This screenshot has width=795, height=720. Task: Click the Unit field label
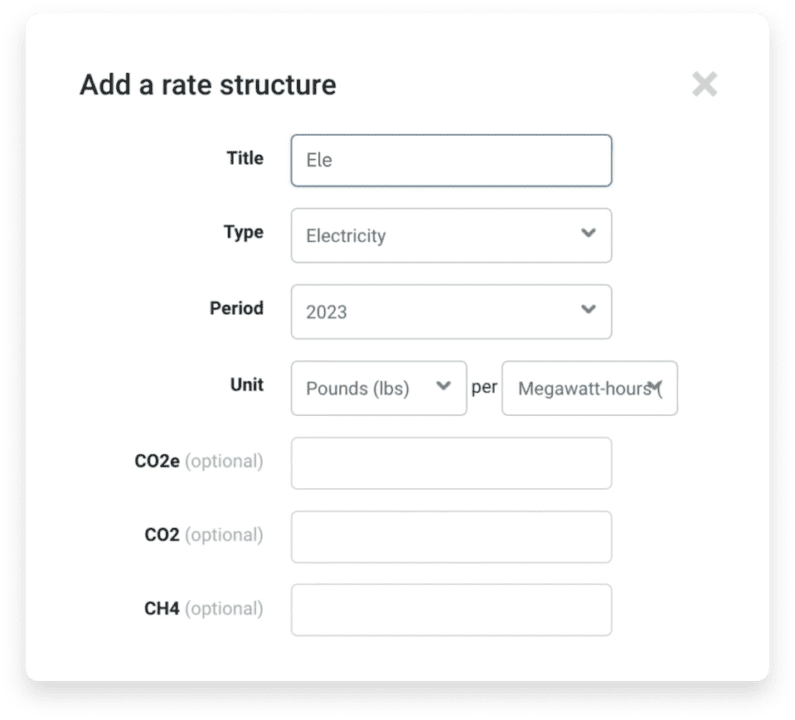coord(246,384)
